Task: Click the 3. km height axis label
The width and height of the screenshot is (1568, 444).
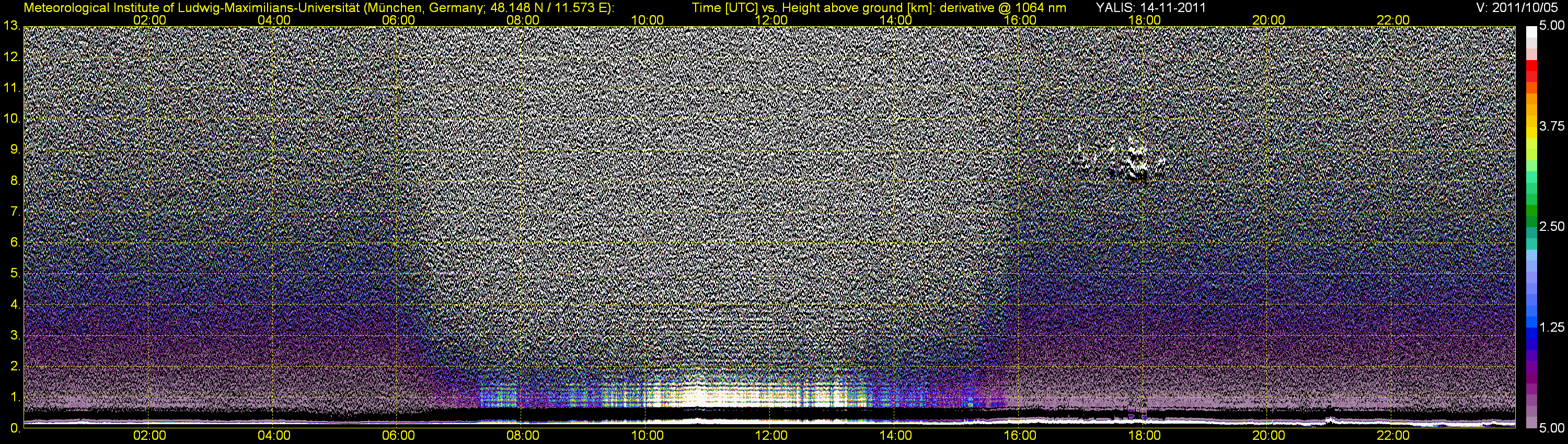Action: tap(15, 335)
